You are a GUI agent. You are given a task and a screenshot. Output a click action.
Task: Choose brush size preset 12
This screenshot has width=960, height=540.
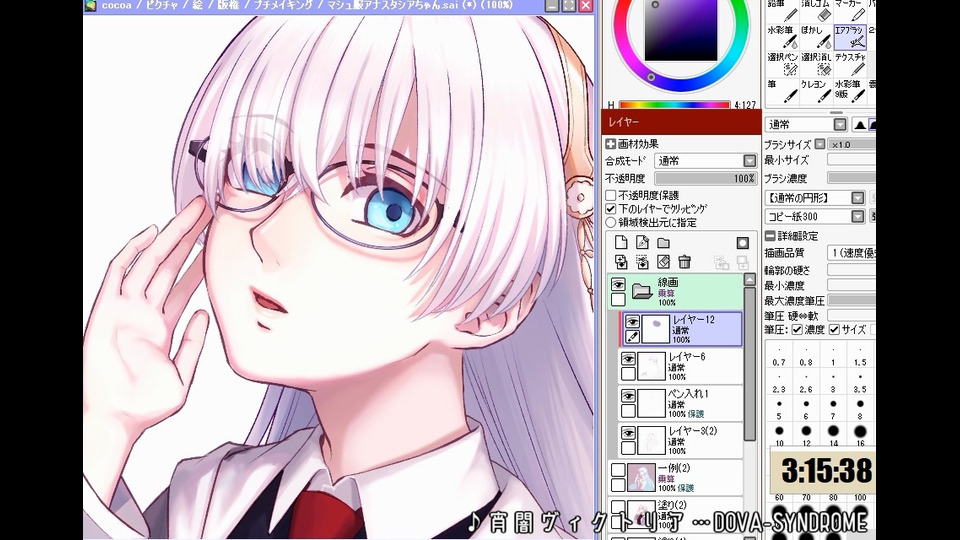tap(806, 436)
